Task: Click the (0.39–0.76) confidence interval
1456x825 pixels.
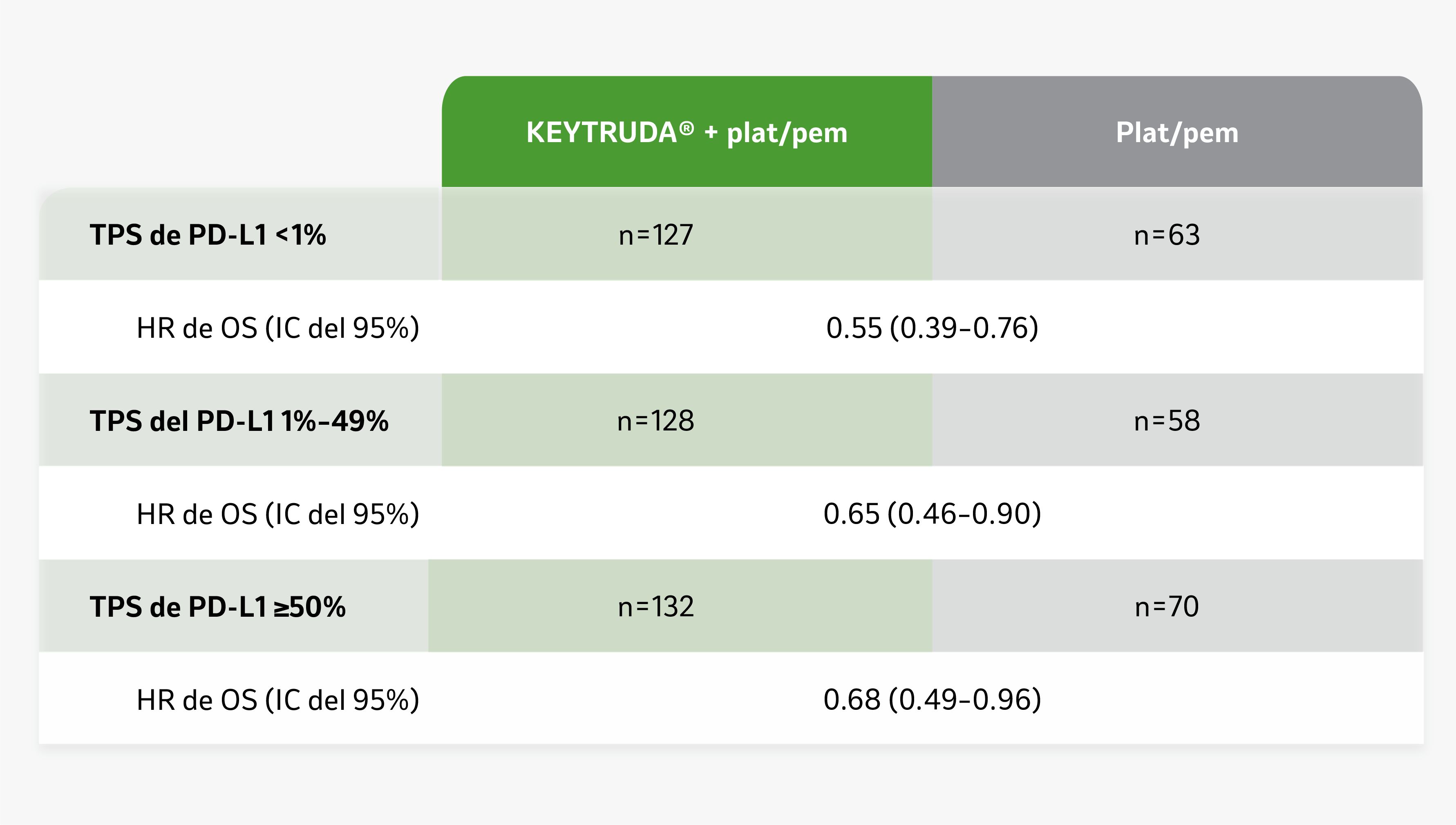Action: tap(964, 328)
